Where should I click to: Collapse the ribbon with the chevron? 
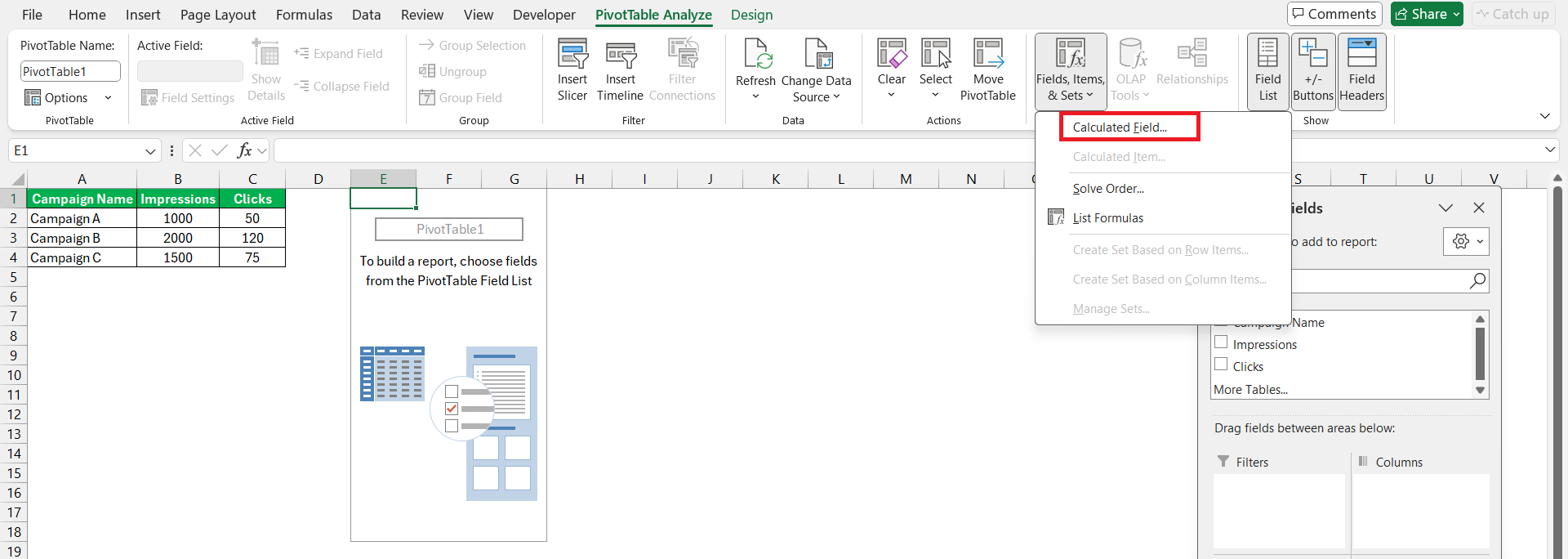1544,116
